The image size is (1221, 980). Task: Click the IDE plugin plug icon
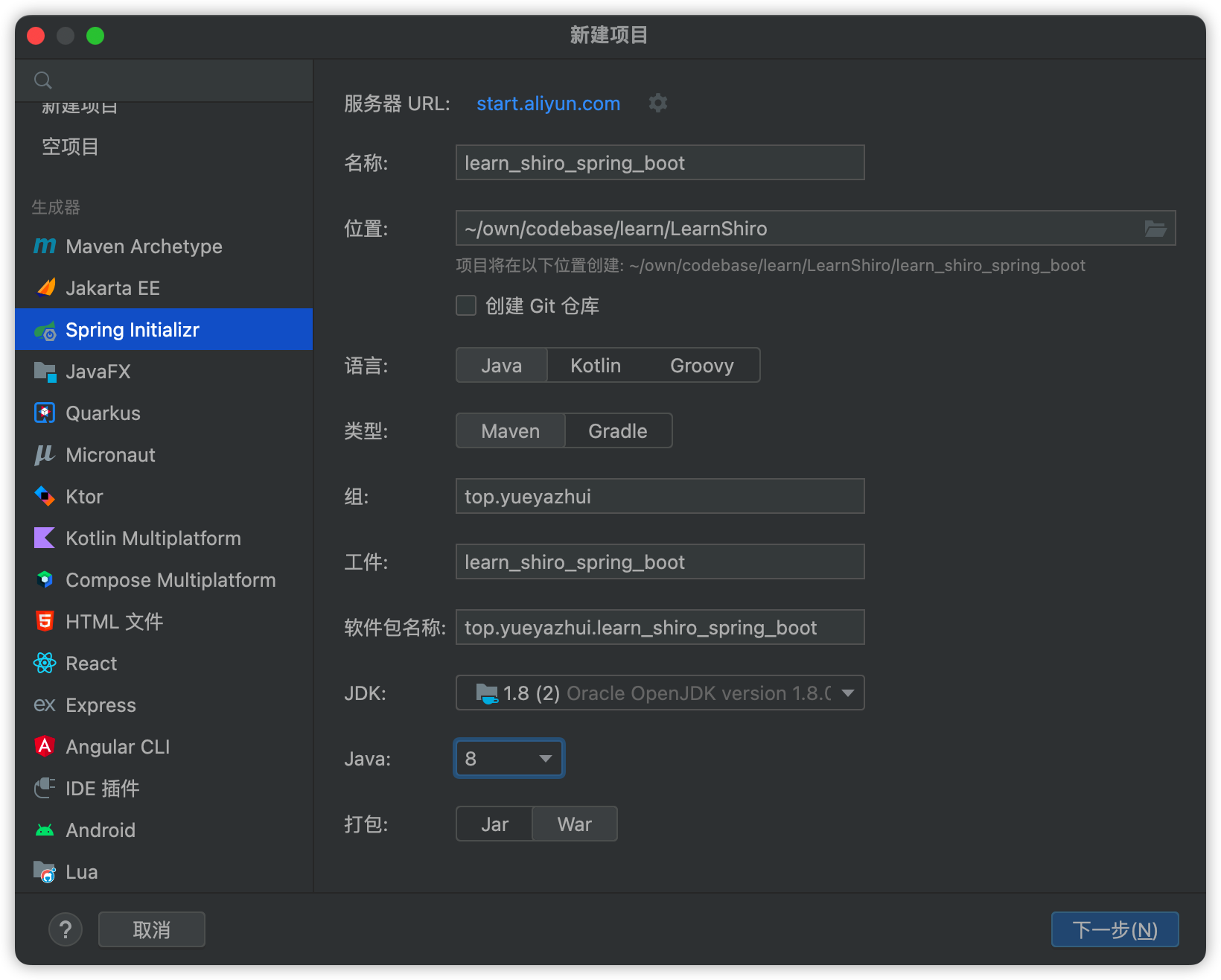click(45, 788)
